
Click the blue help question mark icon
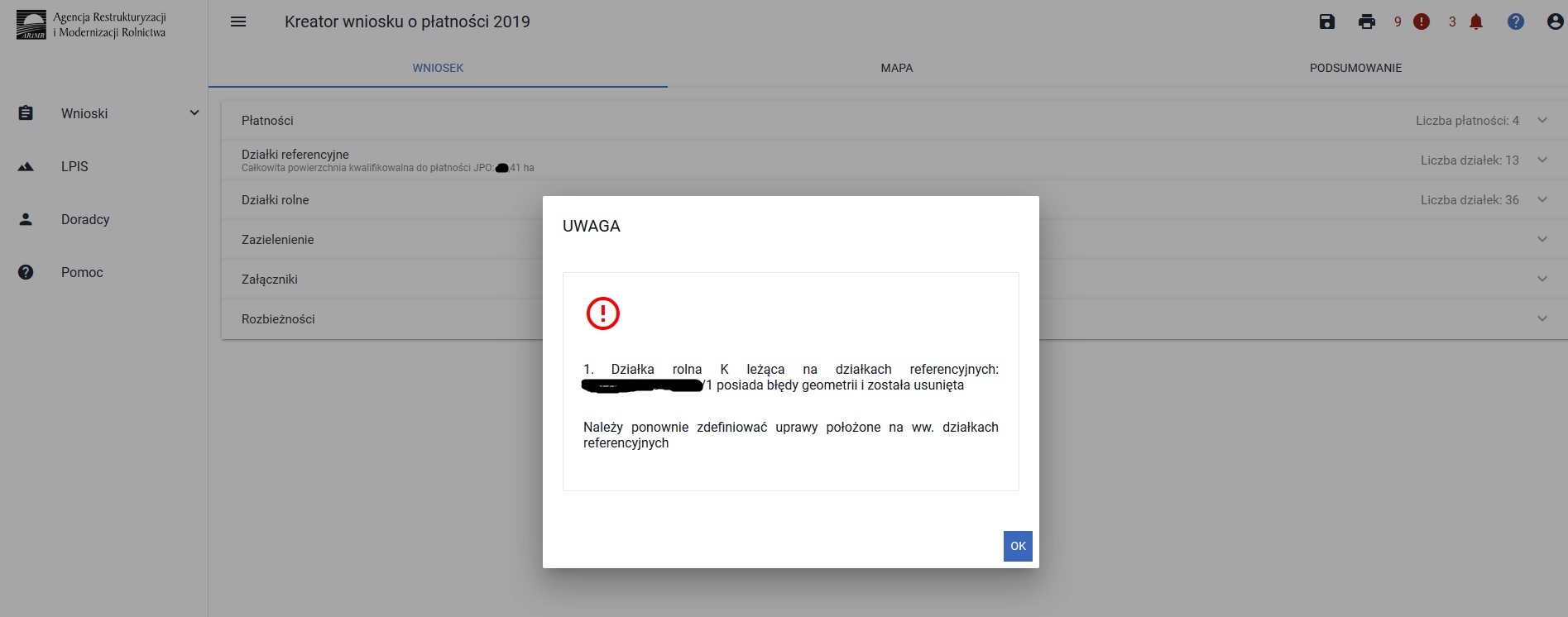pos(1516,22)
